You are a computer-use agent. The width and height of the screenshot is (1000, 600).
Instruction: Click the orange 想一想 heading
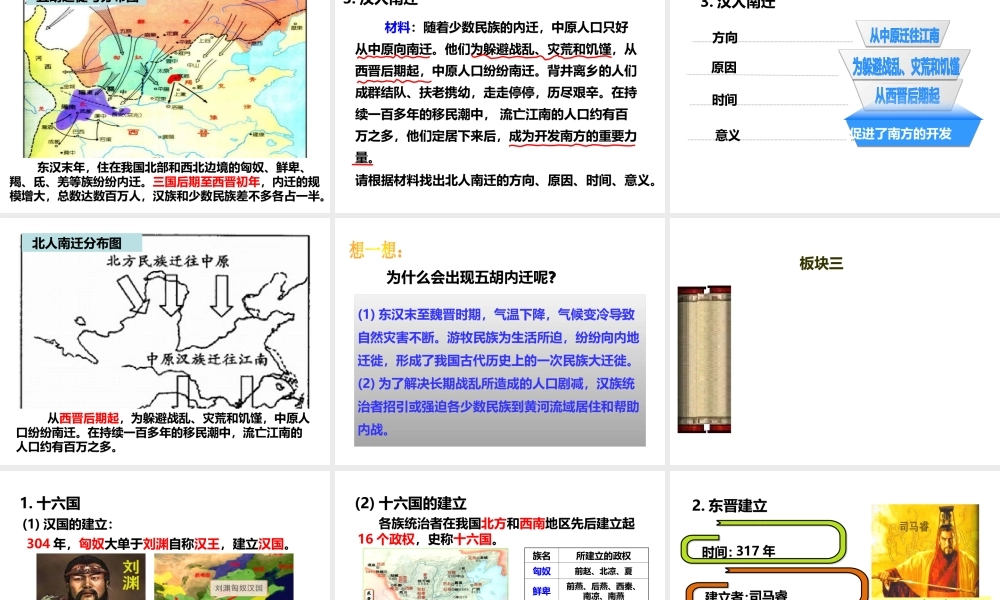point(376,250)
